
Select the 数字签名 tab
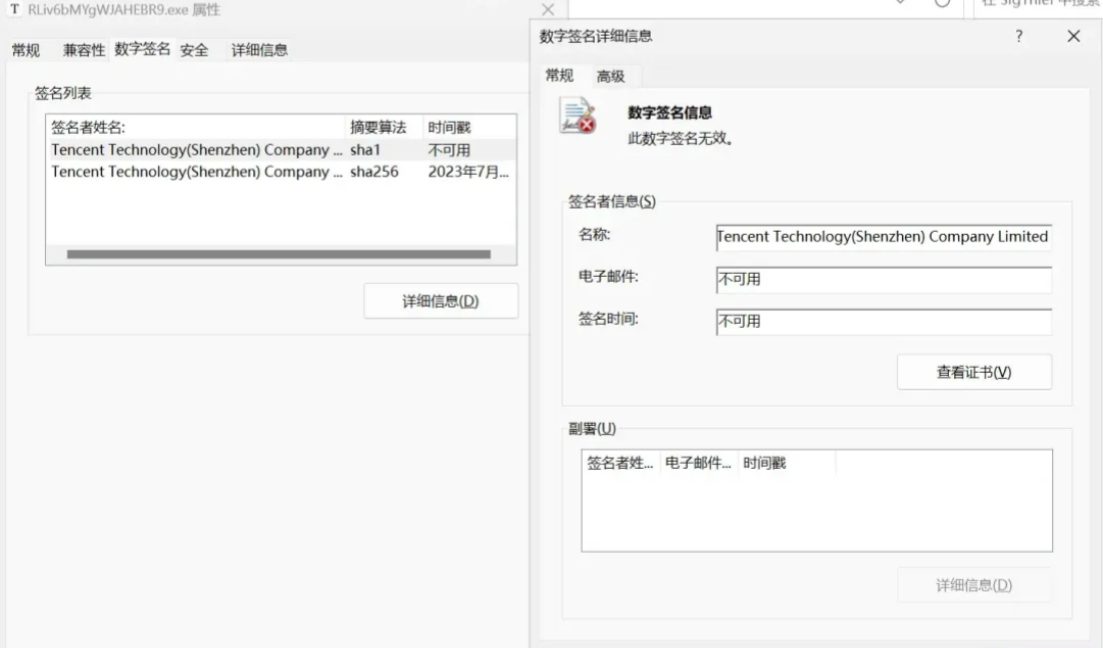142,49
